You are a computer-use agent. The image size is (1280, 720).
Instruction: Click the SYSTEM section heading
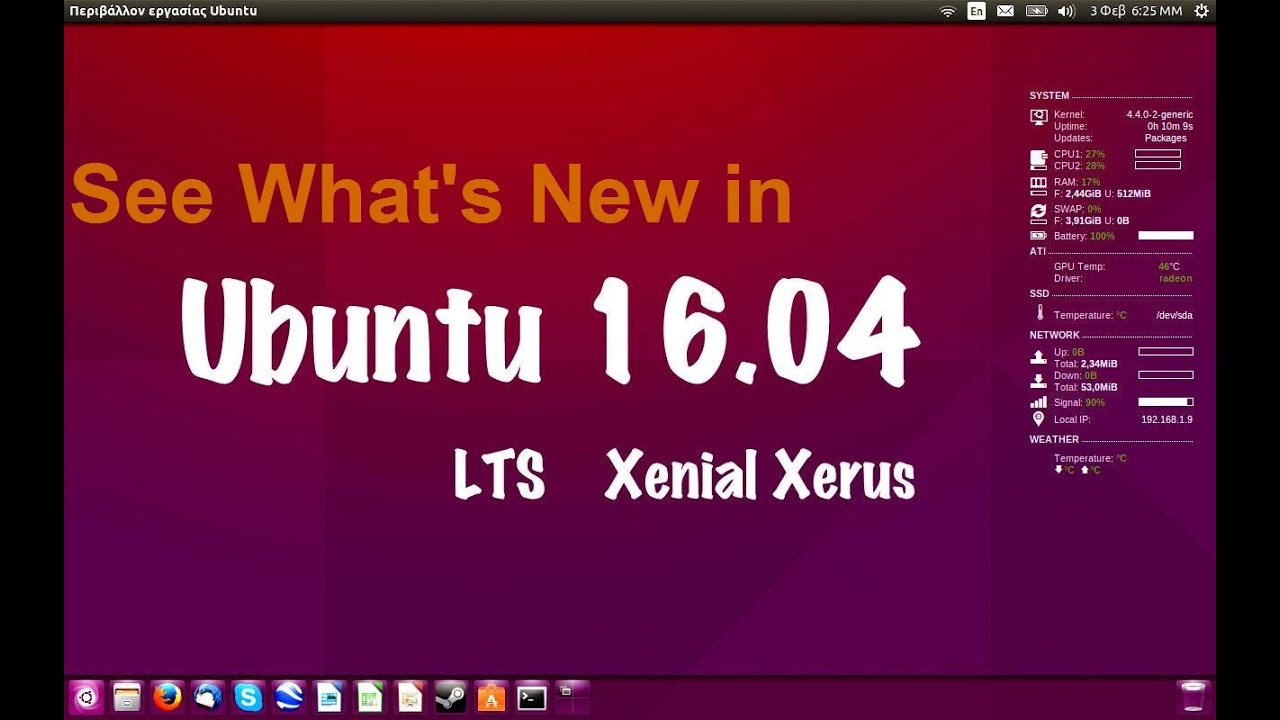pos(1049,96)
